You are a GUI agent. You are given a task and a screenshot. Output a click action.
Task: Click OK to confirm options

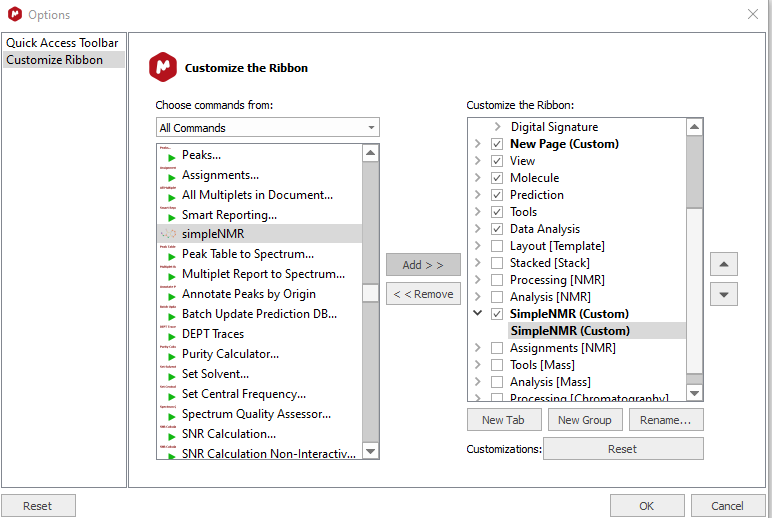[x=647, y=506]
